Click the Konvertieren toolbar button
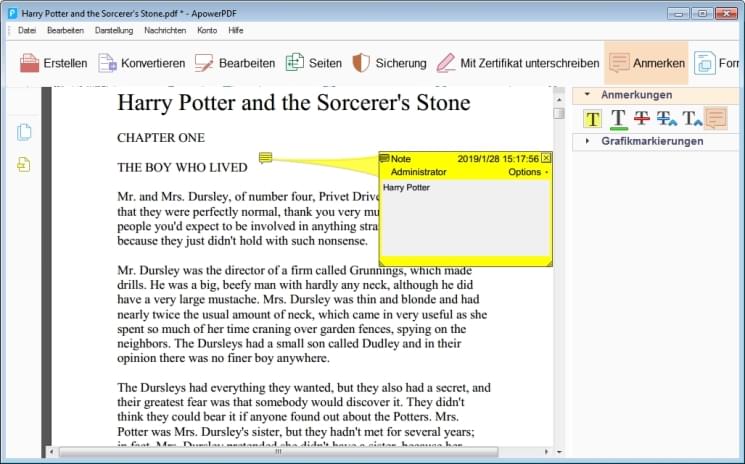The height and width of the screenshot is (464, 745). click(x=141, y=63)
